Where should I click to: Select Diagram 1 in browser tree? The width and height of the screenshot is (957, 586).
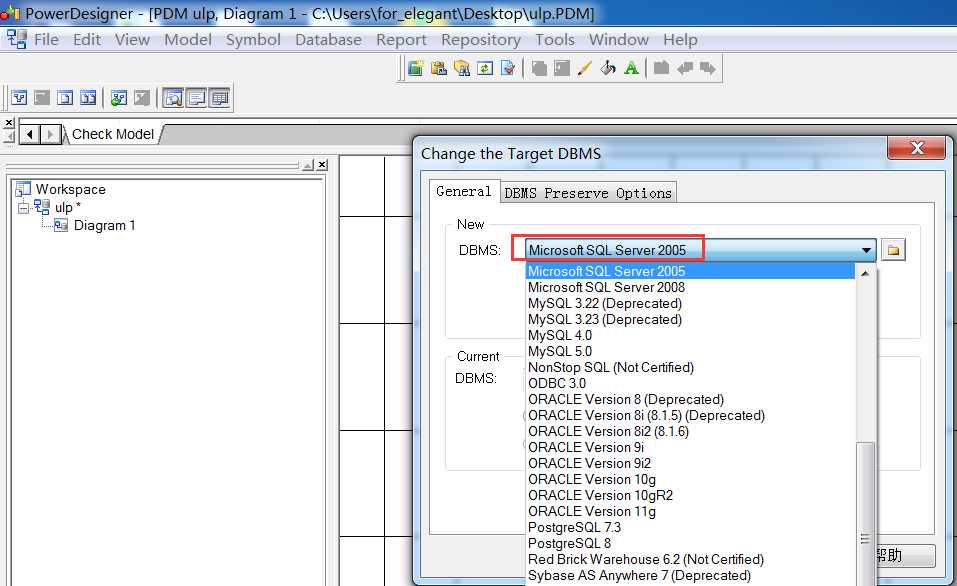(x=104, y=225)
